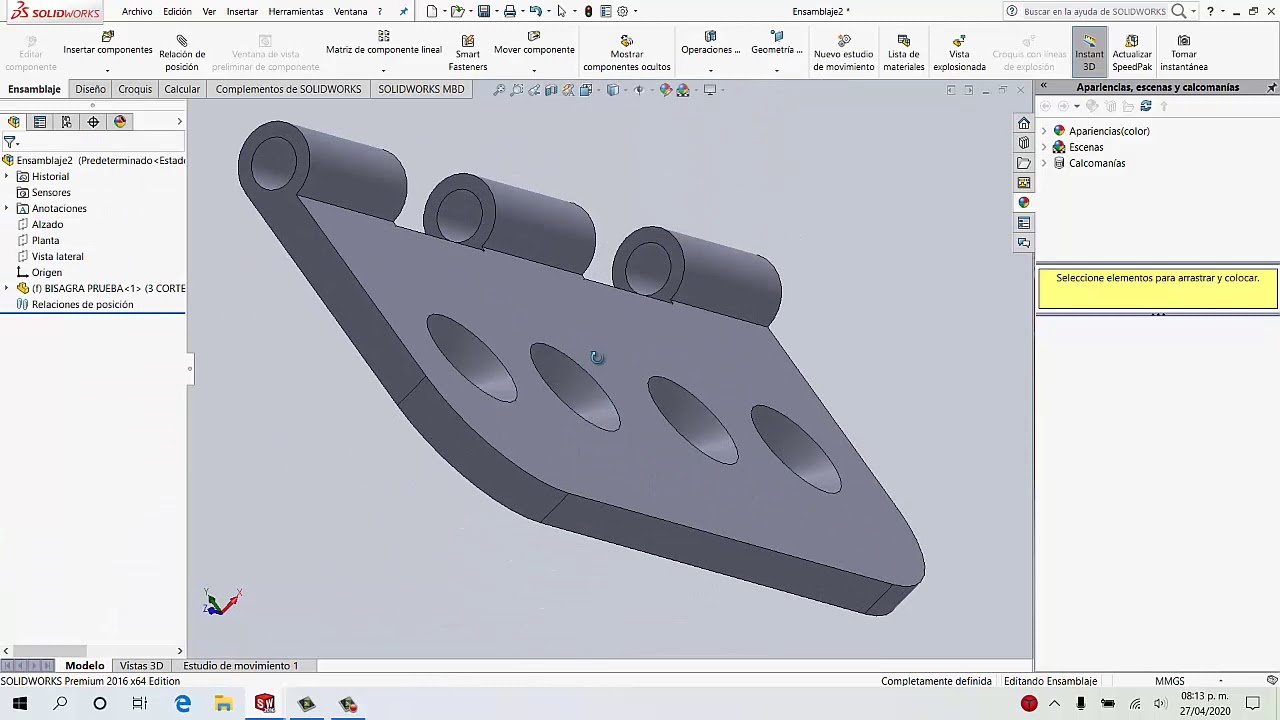
Task: Open ConfigurationManager tab icon
Action: (66, 122)
